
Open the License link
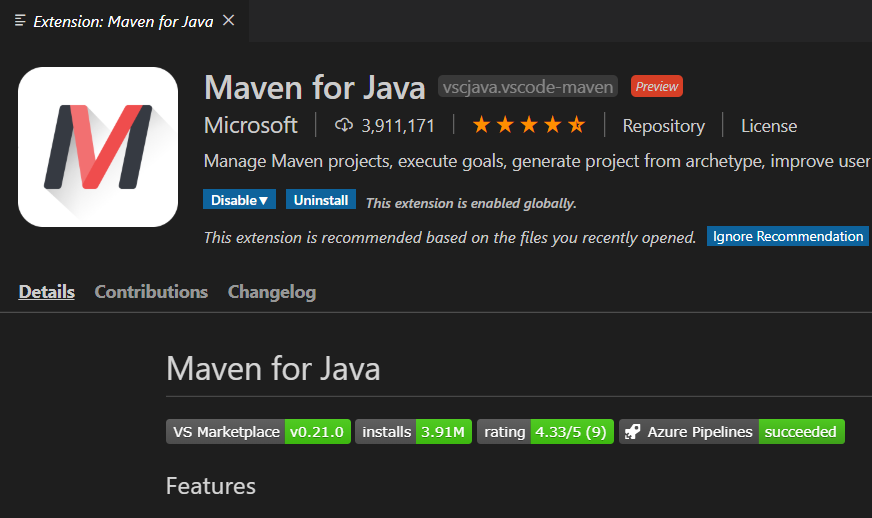(768, 126)
